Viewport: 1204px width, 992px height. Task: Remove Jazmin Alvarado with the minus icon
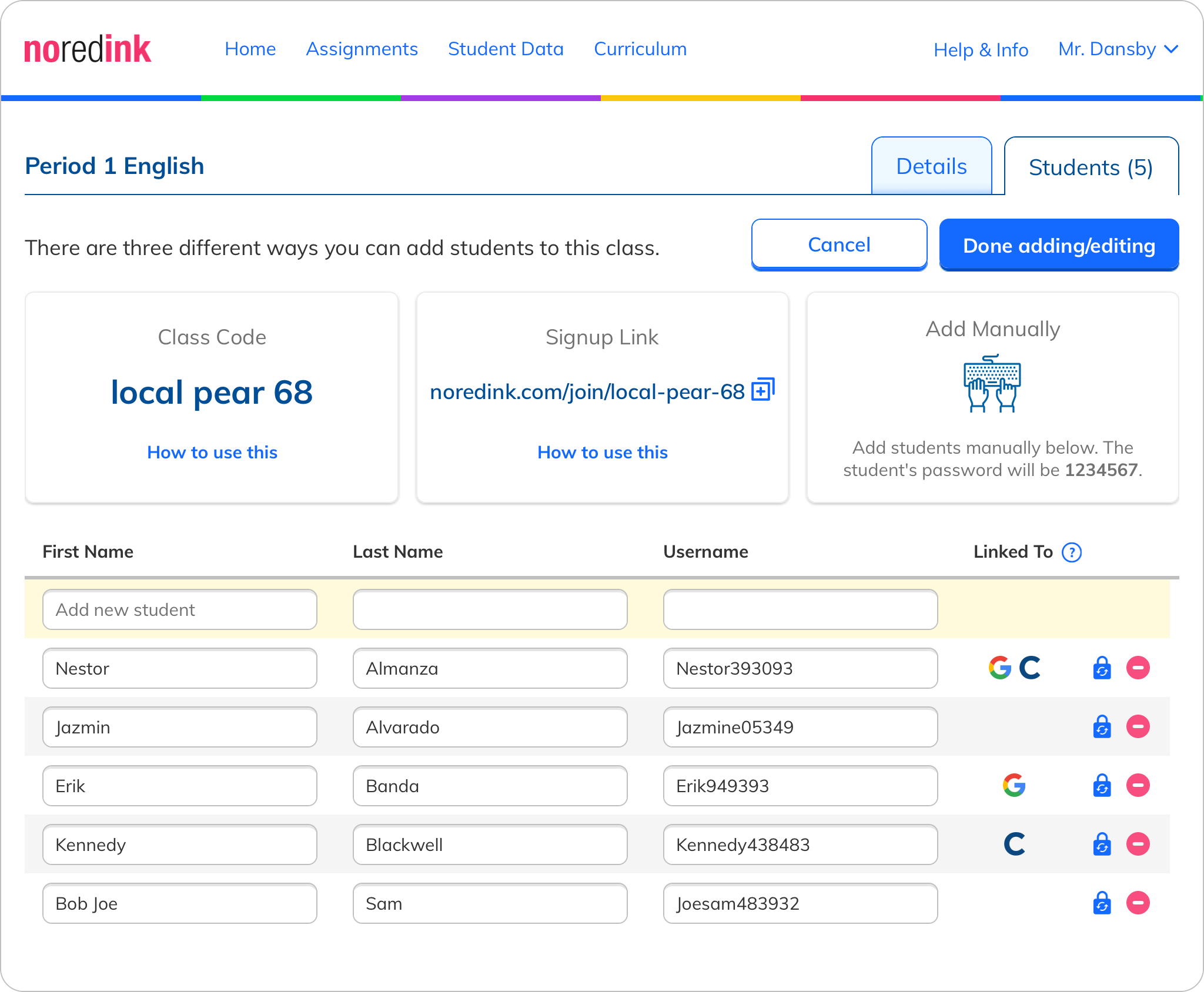(x=1138, y=727)
